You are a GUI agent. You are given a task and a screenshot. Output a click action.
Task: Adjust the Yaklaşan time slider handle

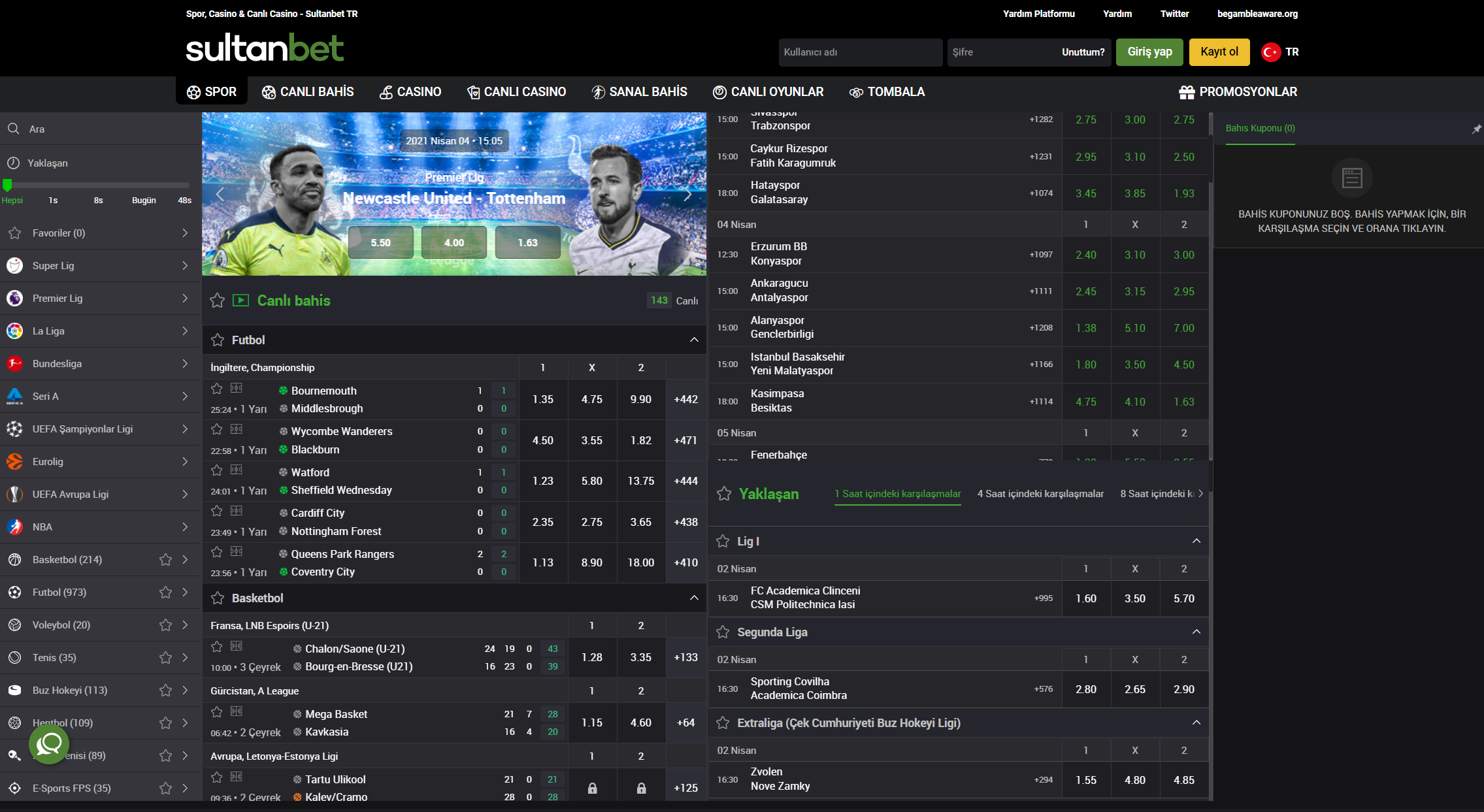pyautogui.click(x=7, y=185)
